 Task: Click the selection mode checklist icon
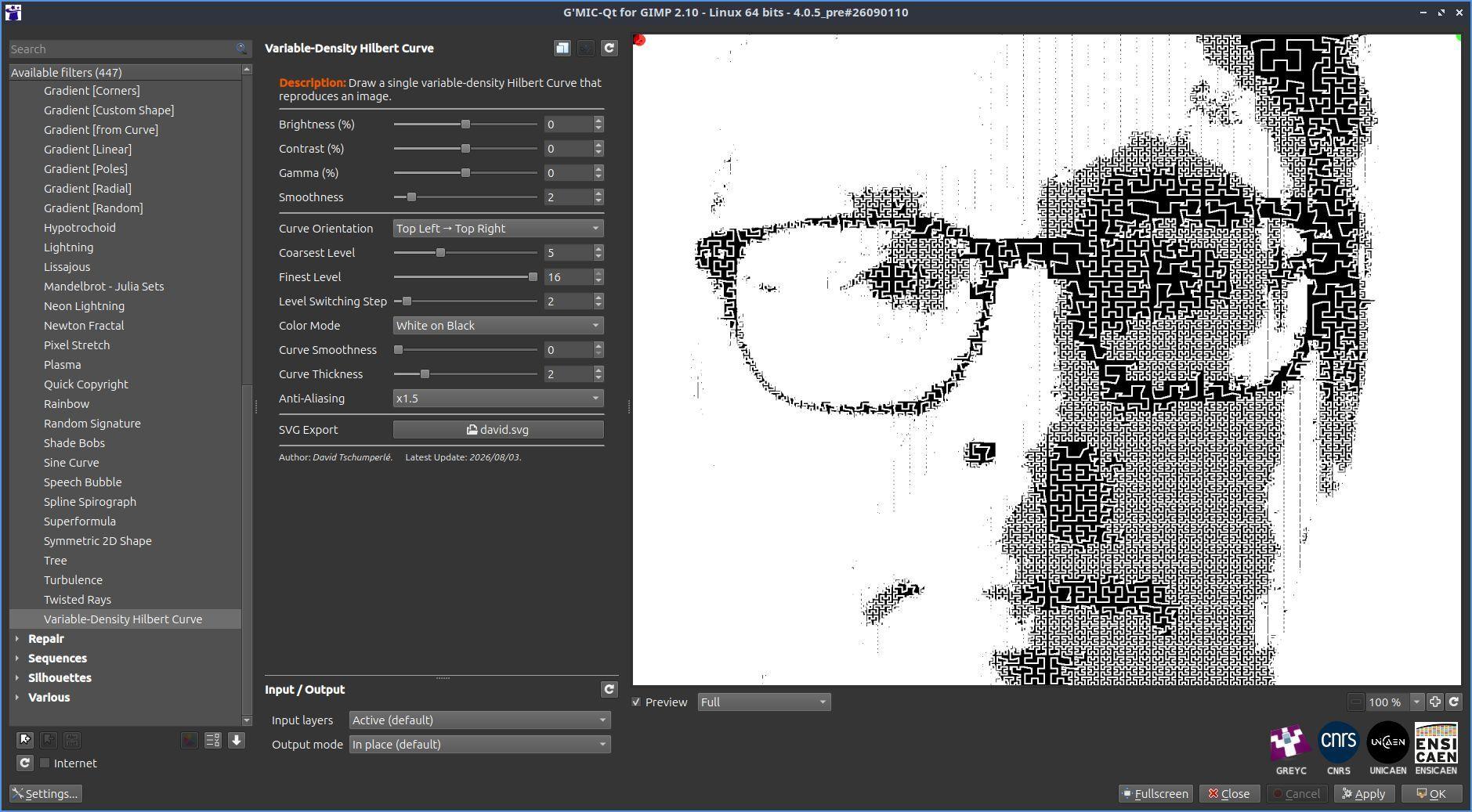[x=213, y=740]
